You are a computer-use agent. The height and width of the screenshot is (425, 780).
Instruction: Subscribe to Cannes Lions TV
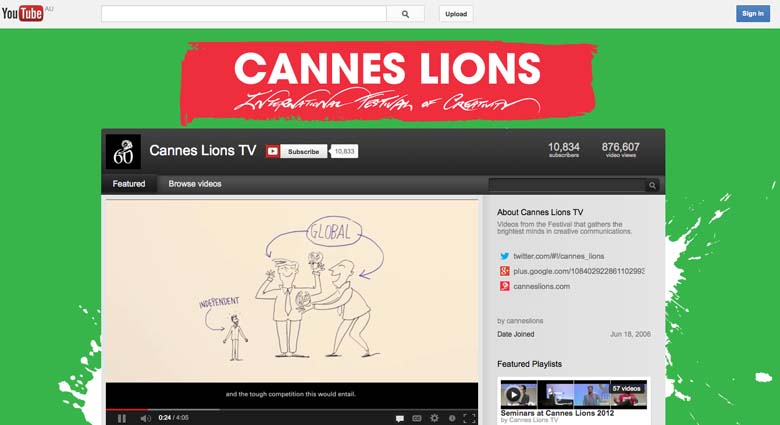click(x=303, y=151)
